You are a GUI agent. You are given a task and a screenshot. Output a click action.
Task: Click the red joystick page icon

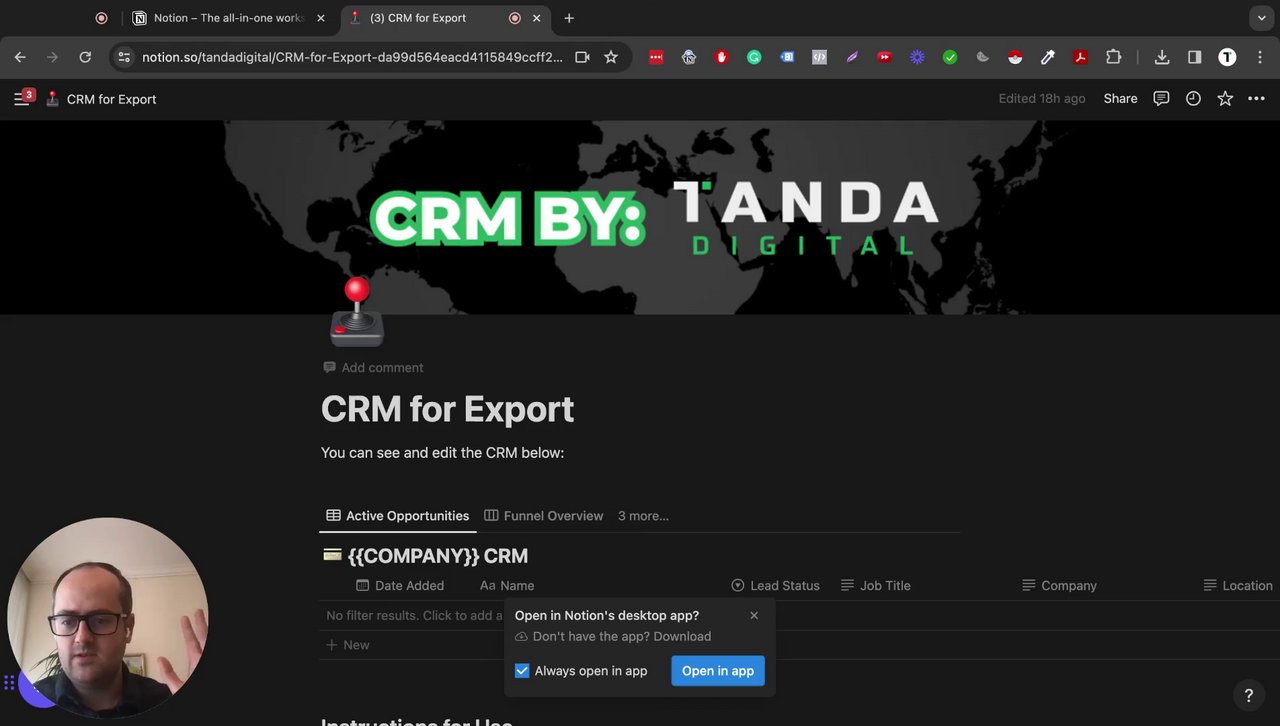pyautogui.click(x=357, y=311)
